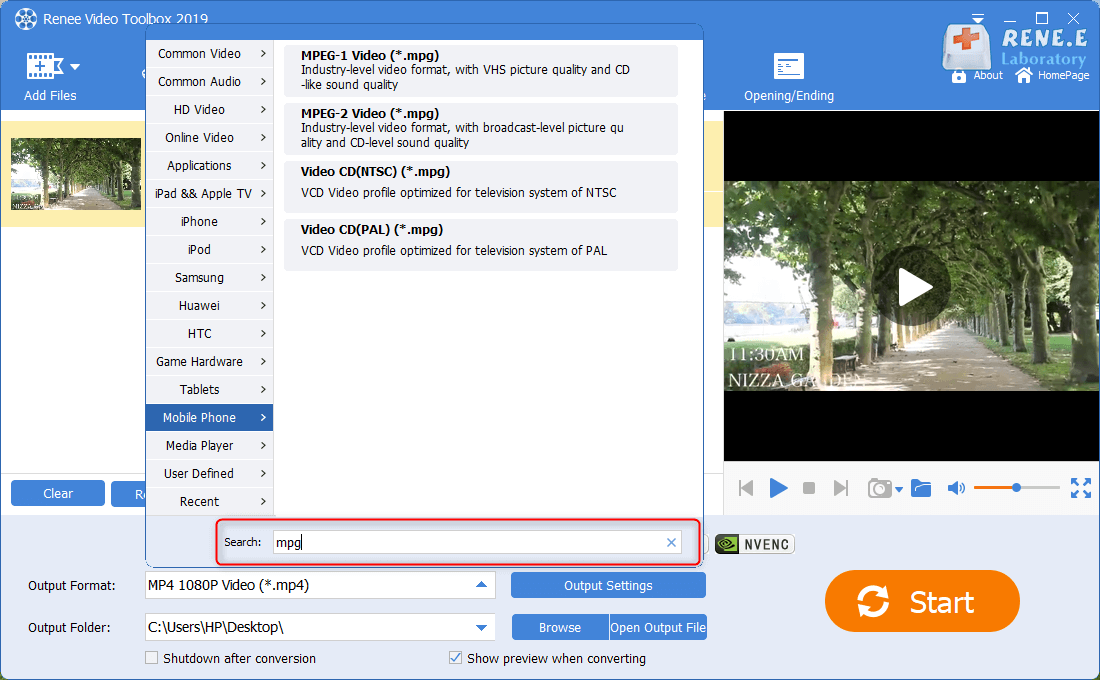Image resolution: width=1100 pixels, height=680 pixels.
Task: Click the About lock icon
Action: pos(959,76)
